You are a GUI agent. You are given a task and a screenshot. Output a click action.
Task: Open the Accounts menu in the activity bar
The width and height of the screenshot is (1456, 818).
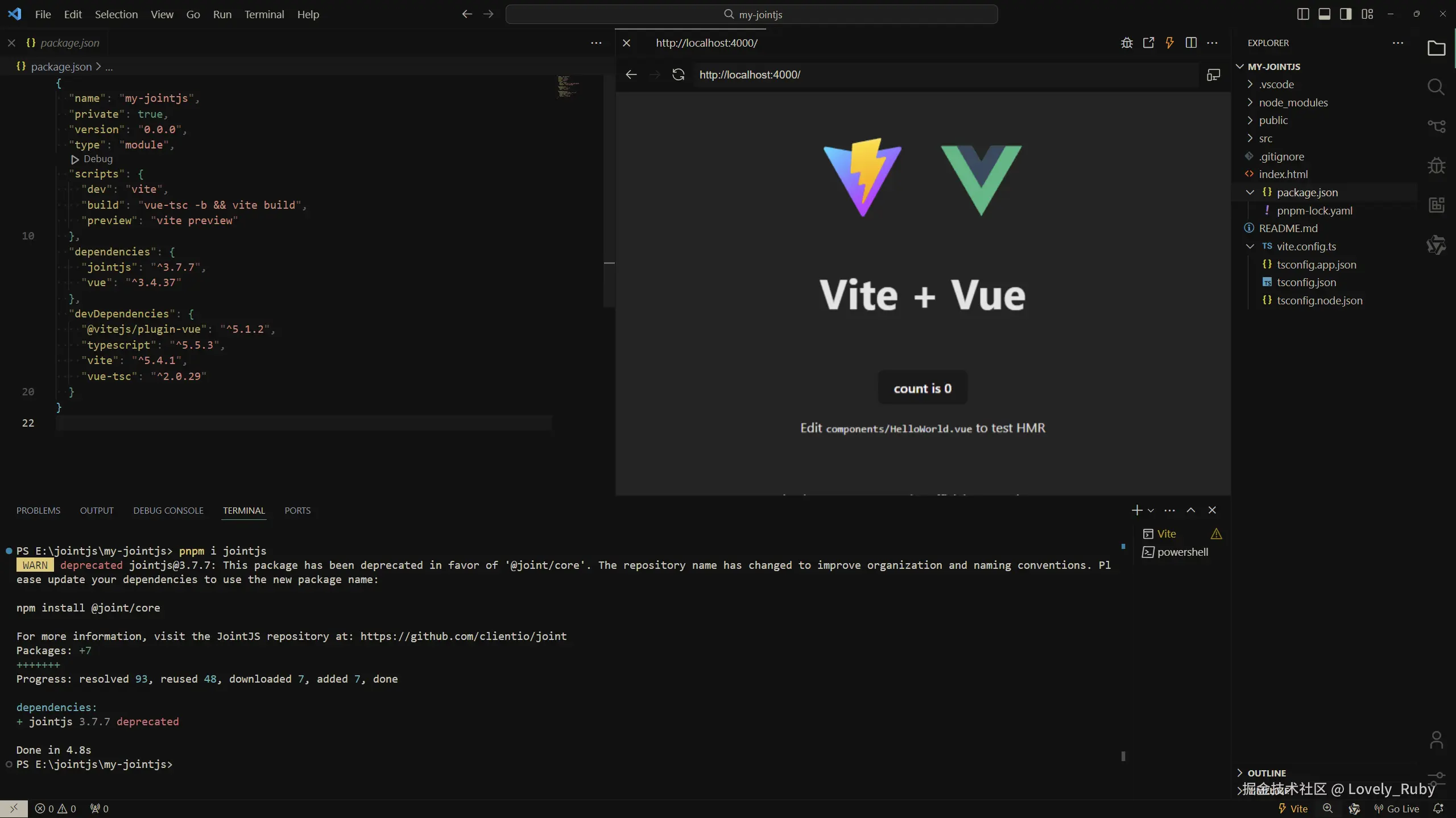coord(1436,740)
